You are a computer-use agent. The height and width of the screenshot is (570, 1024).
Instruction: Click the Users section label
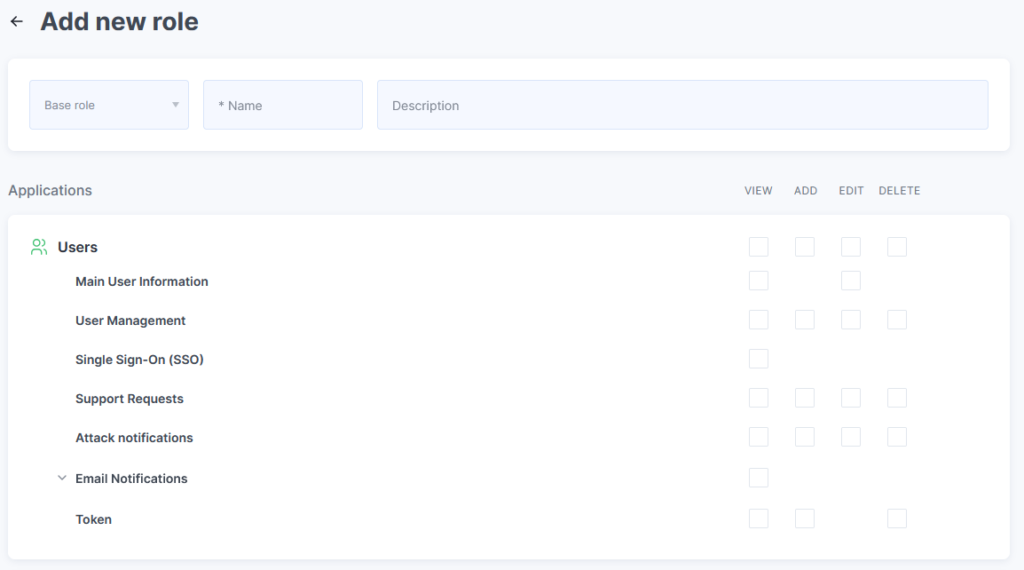point(77,247)
